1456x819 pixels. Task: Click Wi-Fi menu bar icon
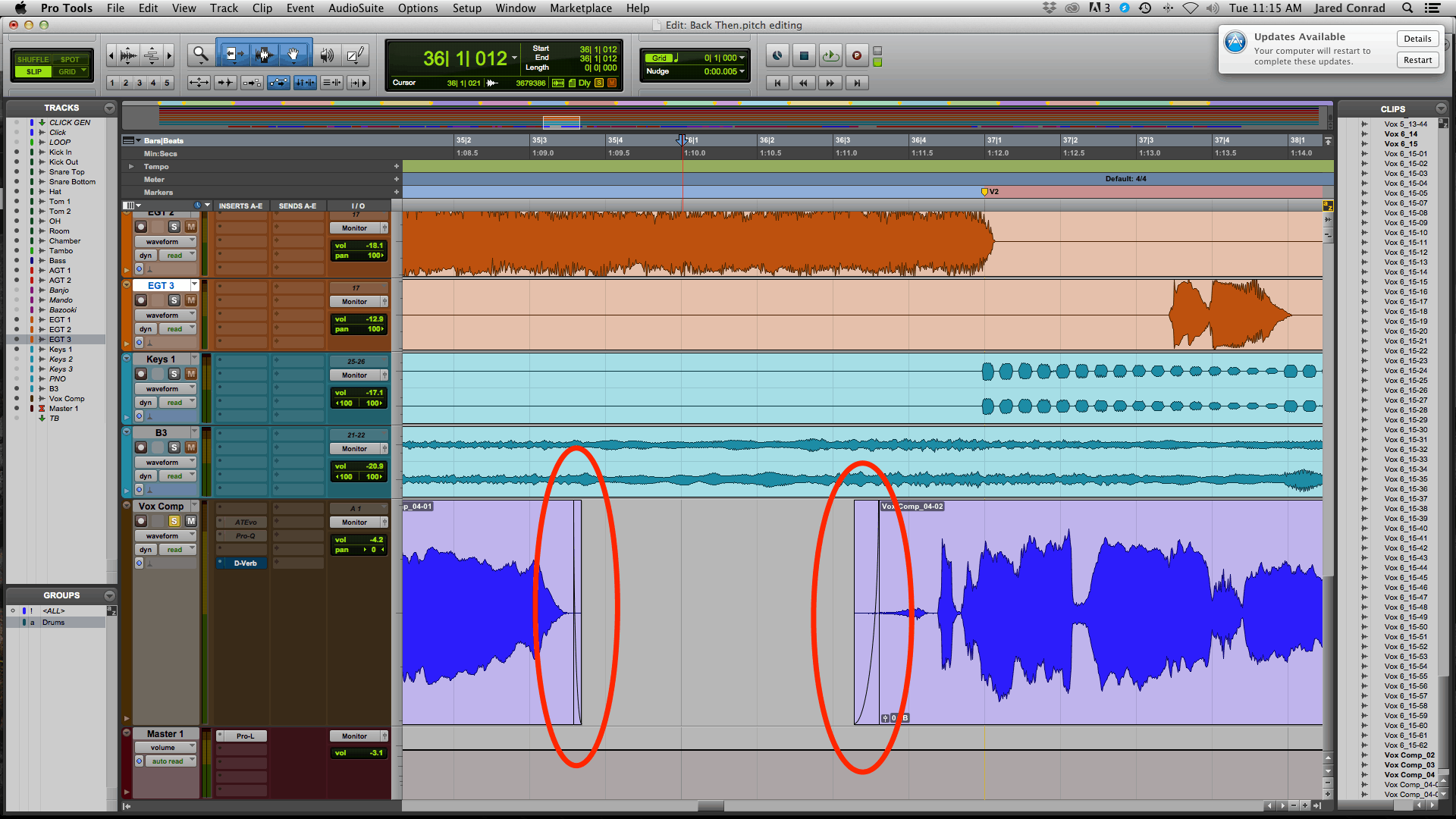(x=1191, y=8)
